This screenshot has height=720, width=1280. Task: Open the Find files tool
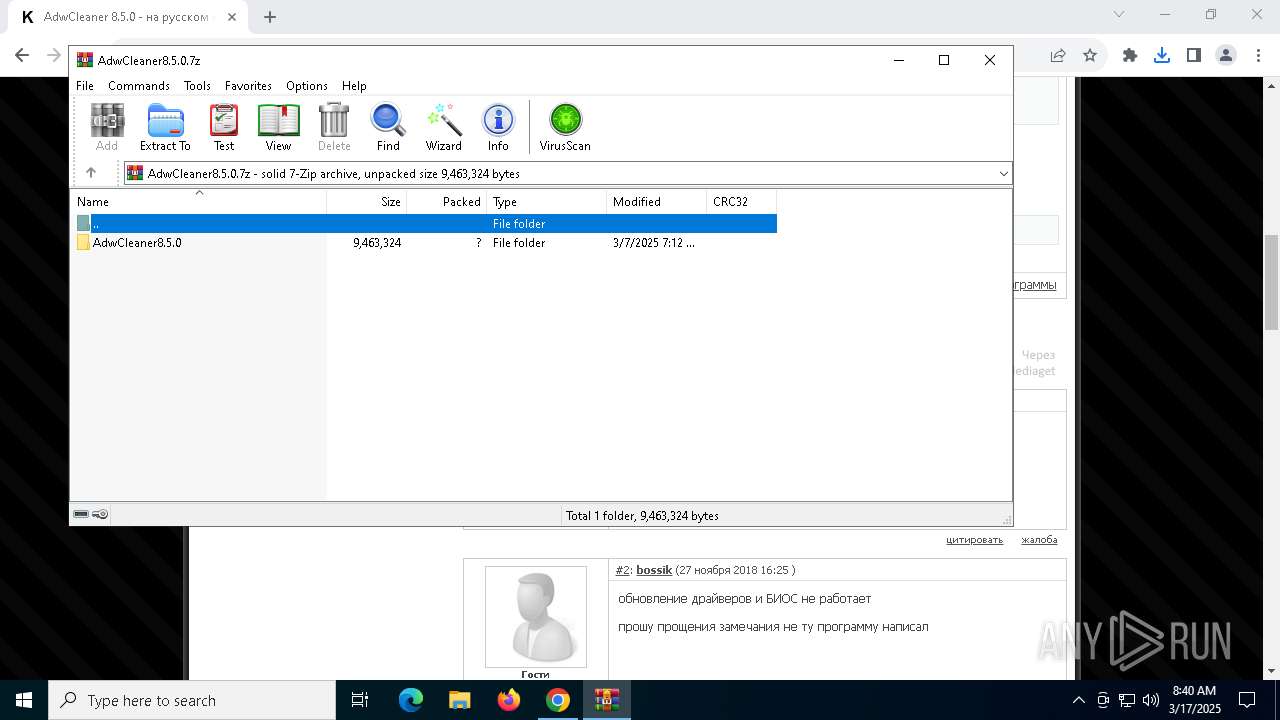coord(388,127)
